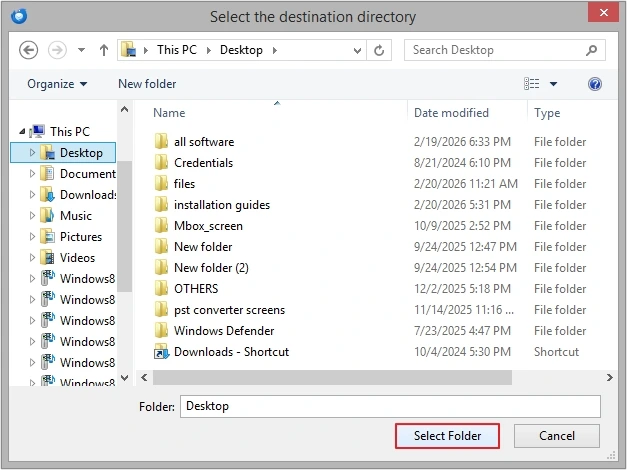627x470 pixels.
Task: Click the Thunderbird app icon in title bar
Action: coord(19,16)
